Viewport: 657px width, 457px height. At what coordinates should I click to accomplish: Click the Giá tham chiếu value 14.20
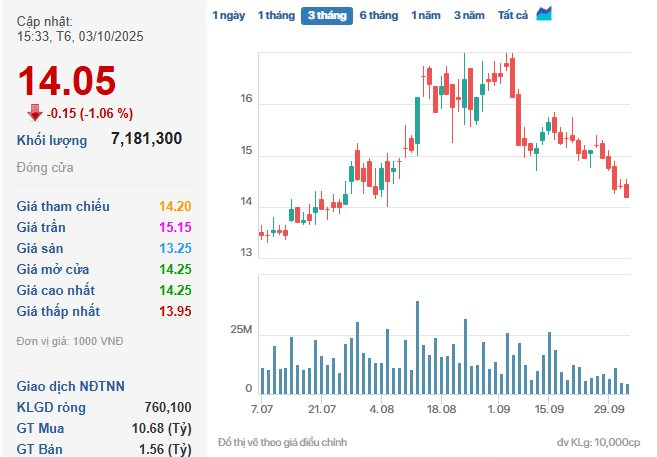tap(175, 206)
